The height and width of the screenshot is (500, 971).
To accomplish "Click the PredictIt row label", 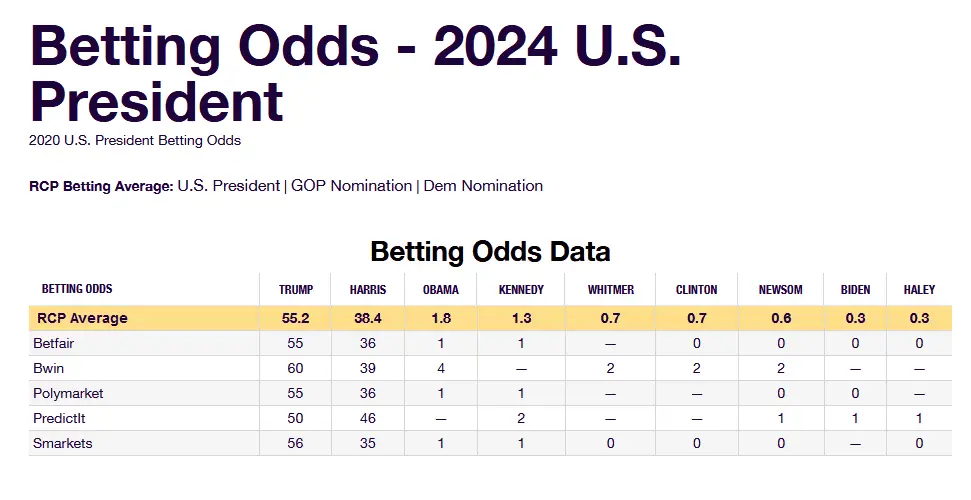I will (63, 419).
